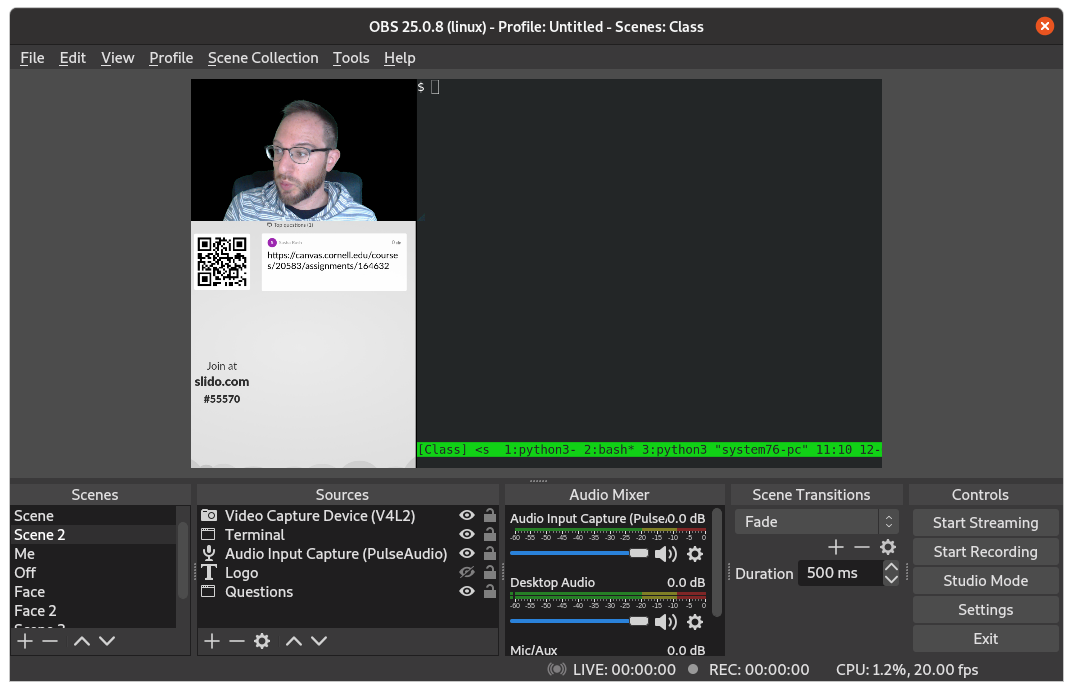1073x691 pixels.
Task: Open the Fade transition dropdown
Action: pos(816,522)
